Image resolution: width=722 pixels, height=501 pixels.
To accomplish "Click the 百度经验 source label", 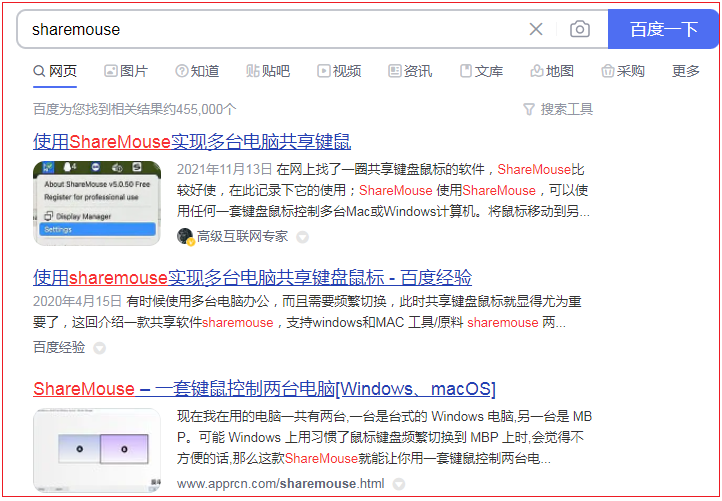I will click(x=59, y=347).
